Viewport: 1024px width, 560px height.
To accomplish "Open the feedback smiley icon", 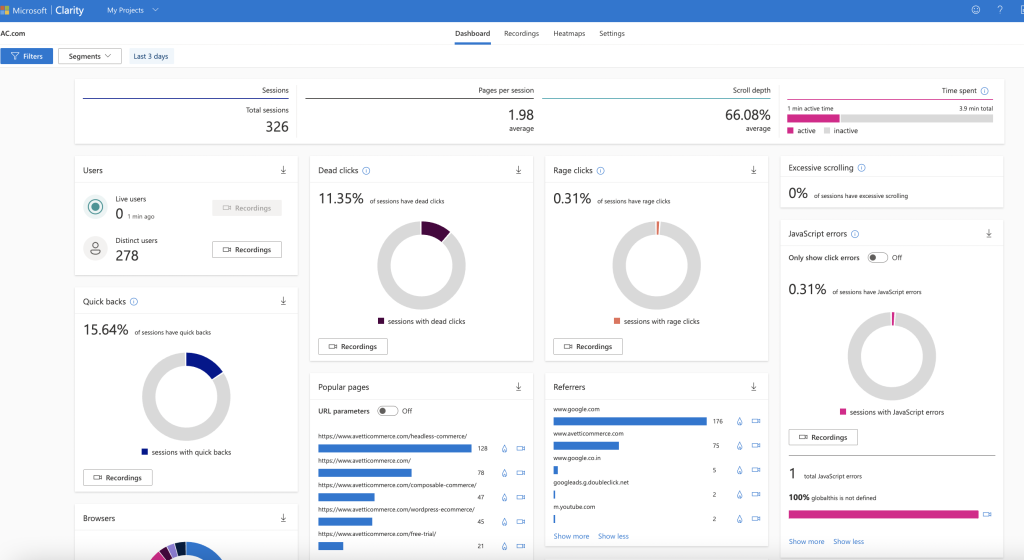I will (976, 10).
